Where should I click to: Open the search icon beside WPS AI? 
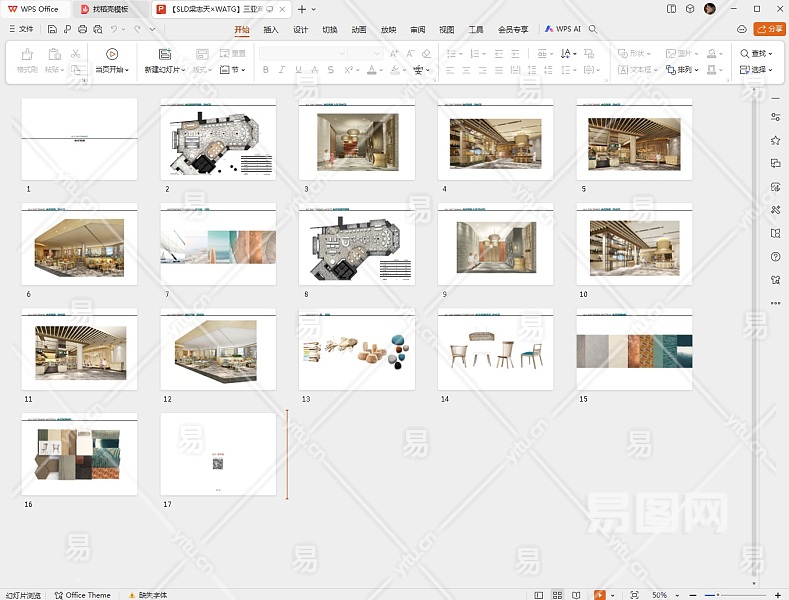593,29
